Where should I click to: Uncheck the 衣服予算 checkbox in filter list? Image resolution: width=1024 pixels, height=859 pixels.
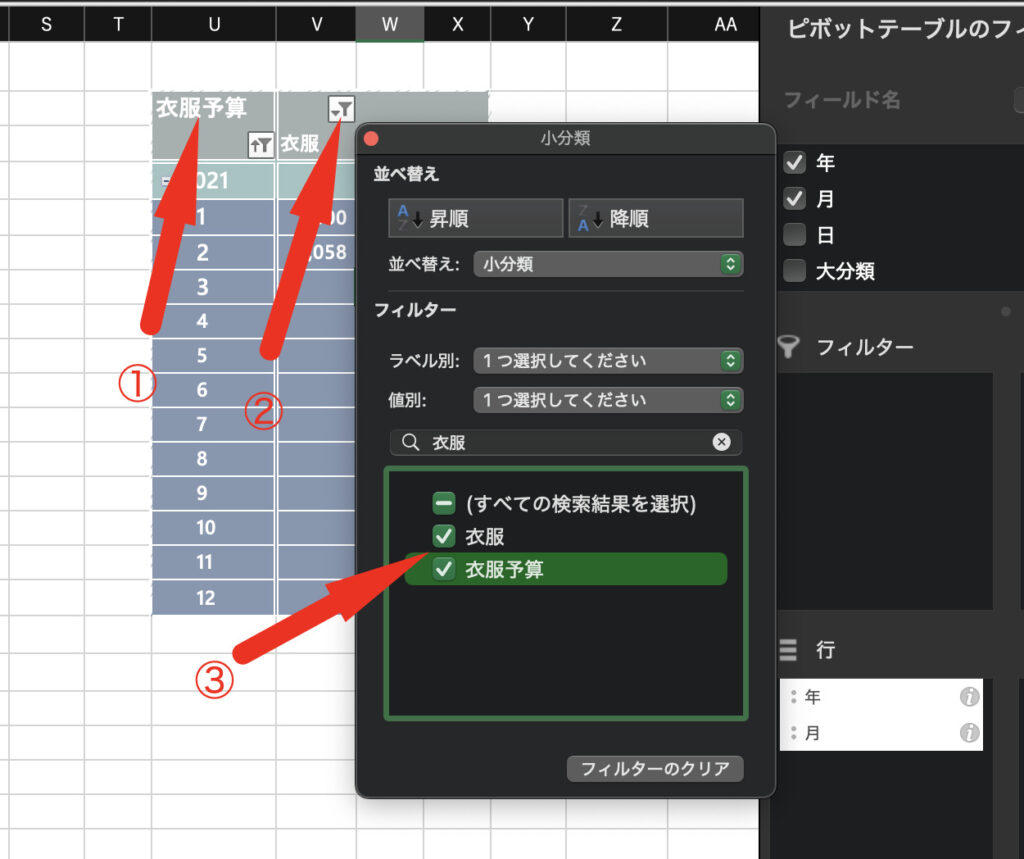[444, 570]
